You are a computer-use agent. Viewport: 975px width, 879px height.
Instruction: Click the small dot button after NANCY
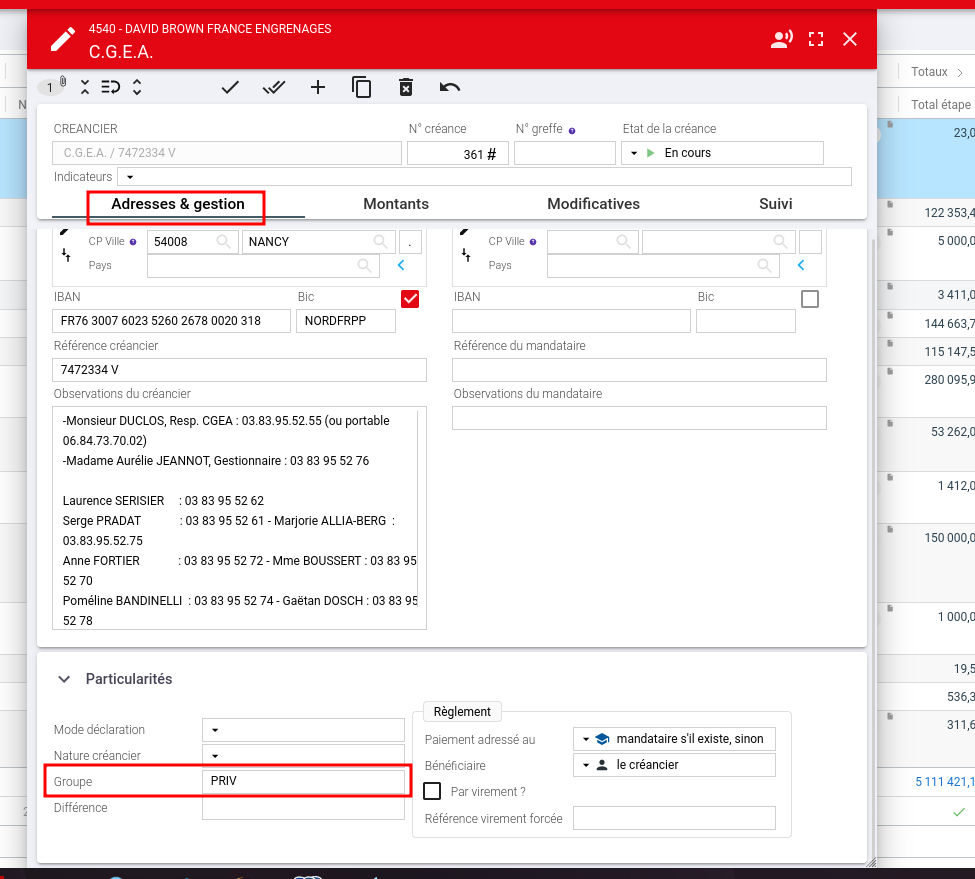(x=410, y=242)
